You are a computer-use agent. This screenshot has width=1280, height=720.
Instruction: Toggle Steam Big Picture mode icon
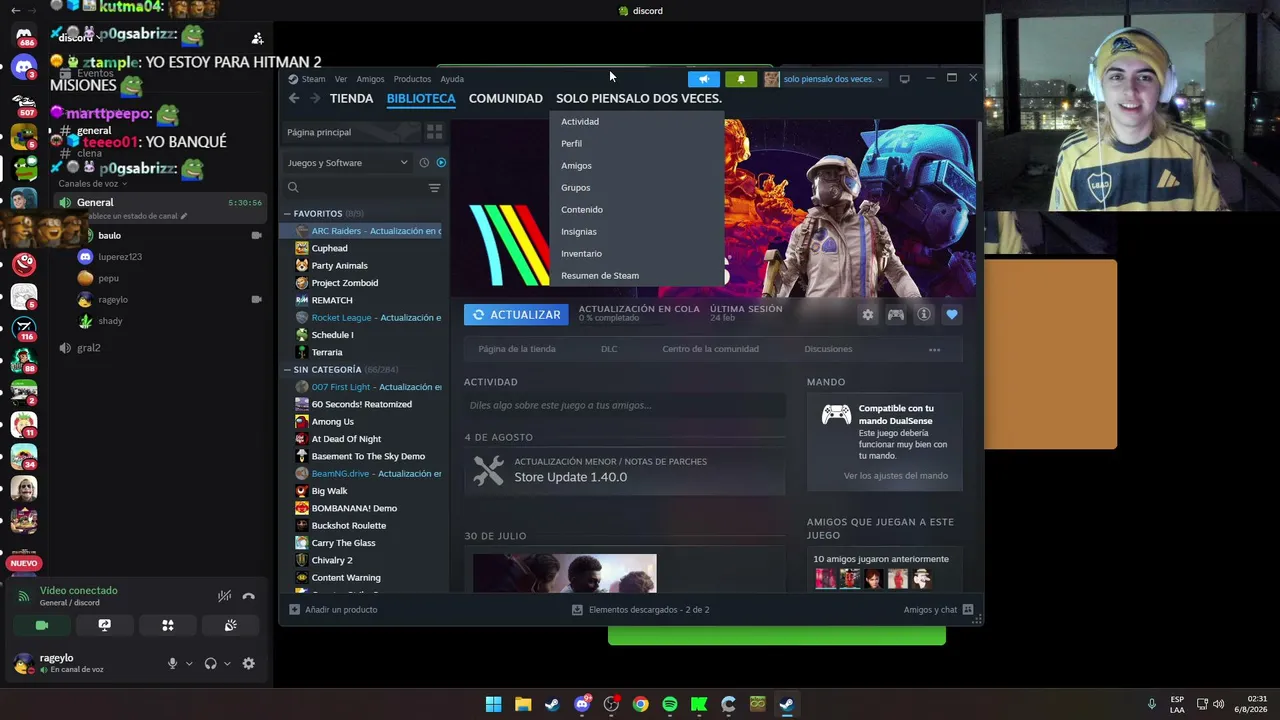click(x=904, y=79)
